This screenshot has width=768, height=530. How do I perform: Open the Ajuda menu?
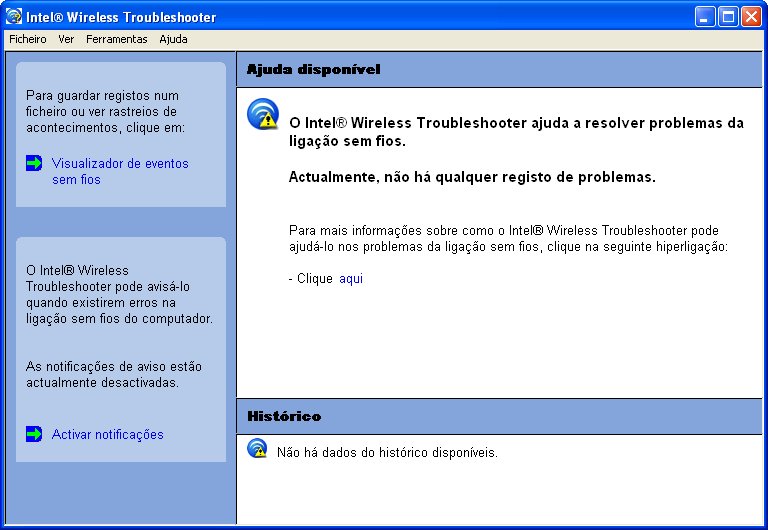pyautogui.click(x=173, y=39)
